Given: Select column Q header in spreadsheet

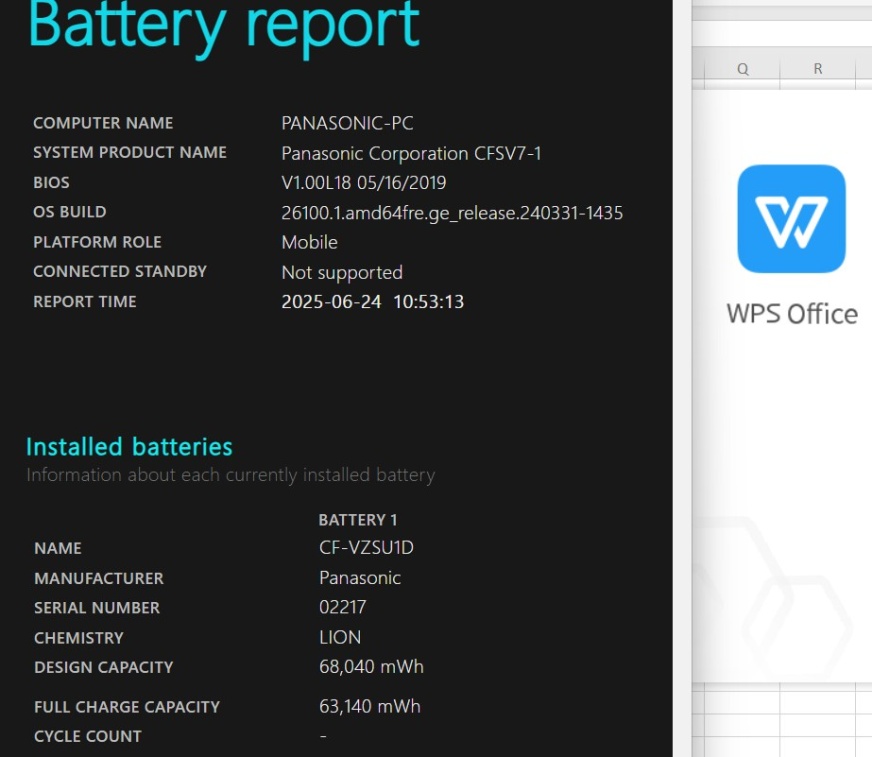Looking at the screenshot, I should pyautogui.click(x=742, y=69).
